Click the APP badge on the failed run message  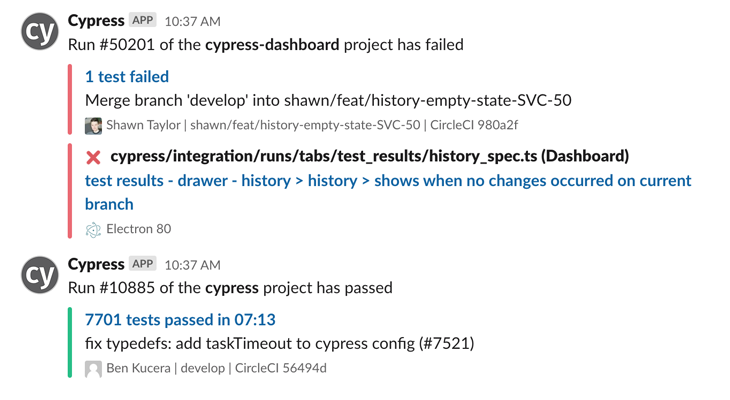tap(143, 20)
